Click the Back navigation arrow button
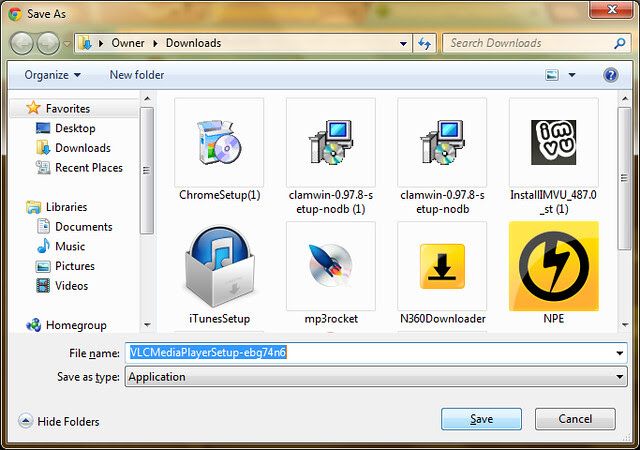 [22, 43]
